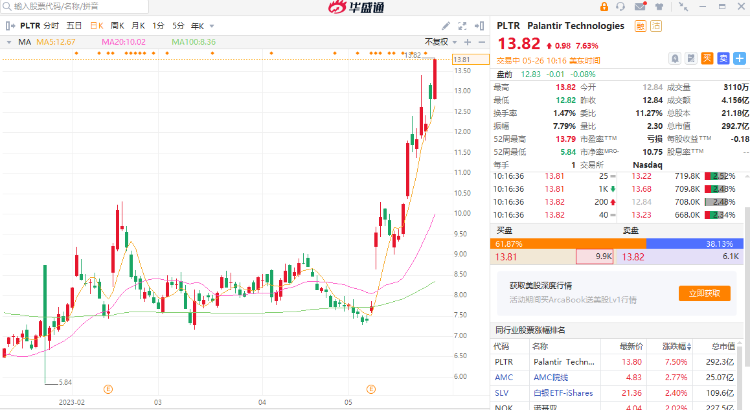Select the pencil drawing tool
The height and width of the screenshot is (410, 750).
(x=445, y=26)
